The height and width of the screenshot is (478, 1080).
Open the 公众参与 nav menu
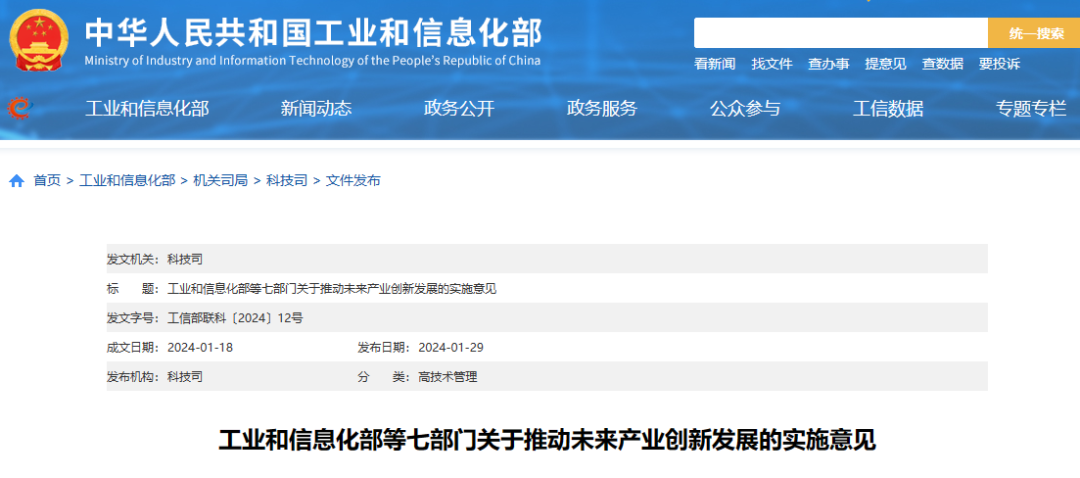(x=745, y=108)
